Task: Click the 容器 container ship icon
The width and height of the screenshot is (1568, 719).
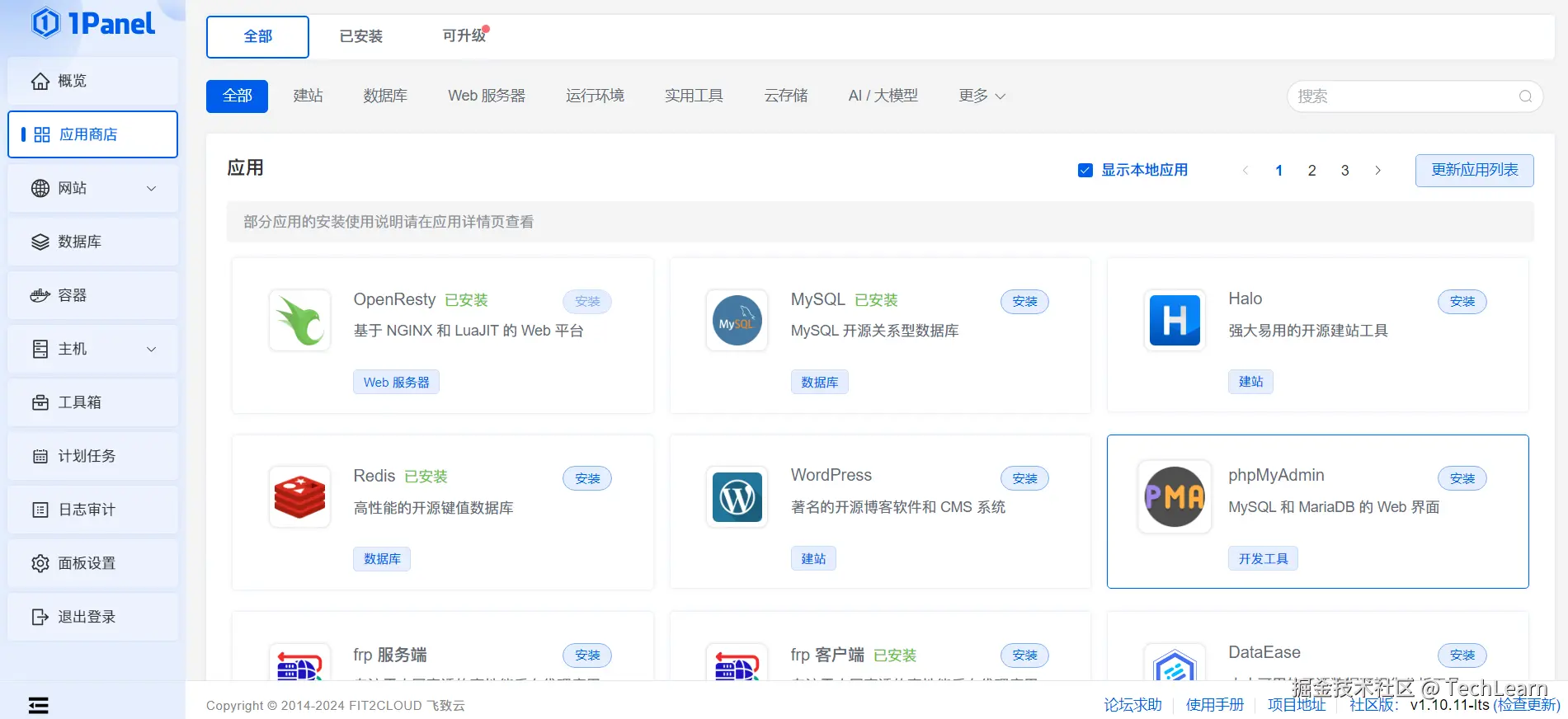Action: (40, 295)
